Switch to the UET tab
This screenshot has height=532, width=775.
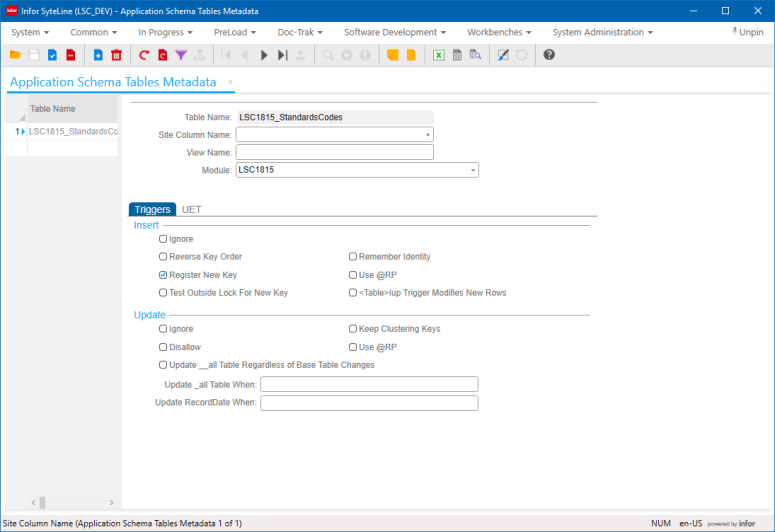coord(191,209)
